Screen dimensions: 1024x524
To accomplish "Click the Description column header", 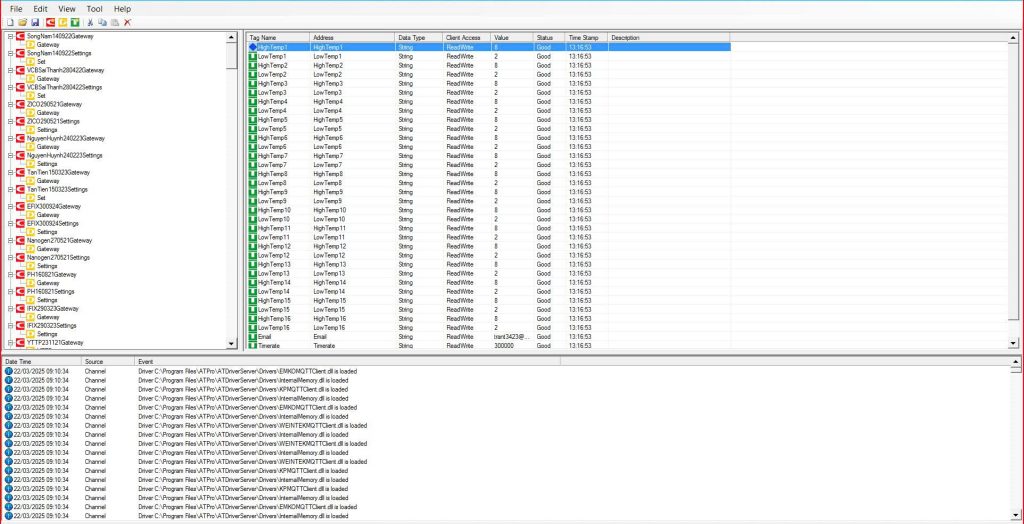I will tap(669, 38).
